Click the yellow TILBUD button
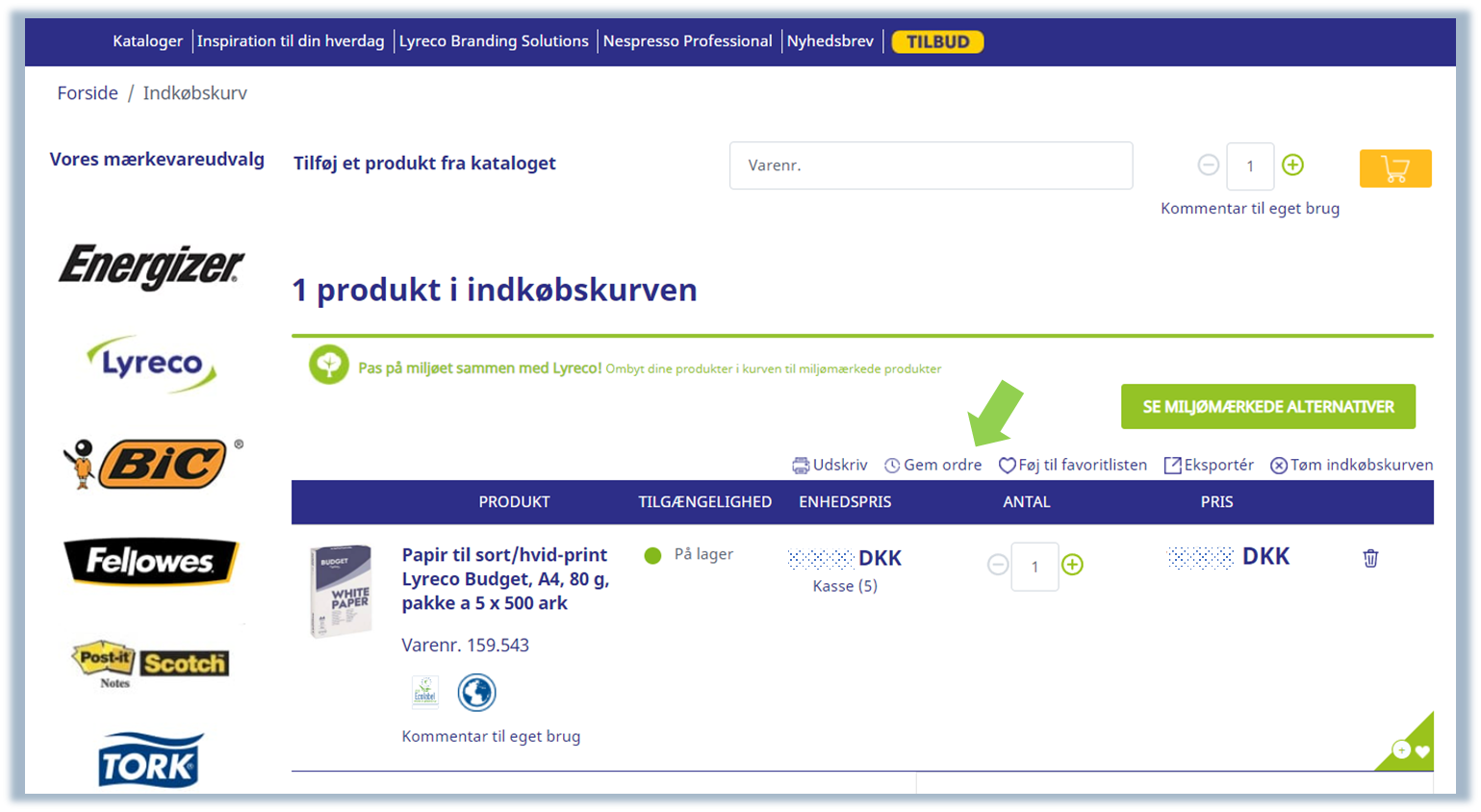 point(937,41)
